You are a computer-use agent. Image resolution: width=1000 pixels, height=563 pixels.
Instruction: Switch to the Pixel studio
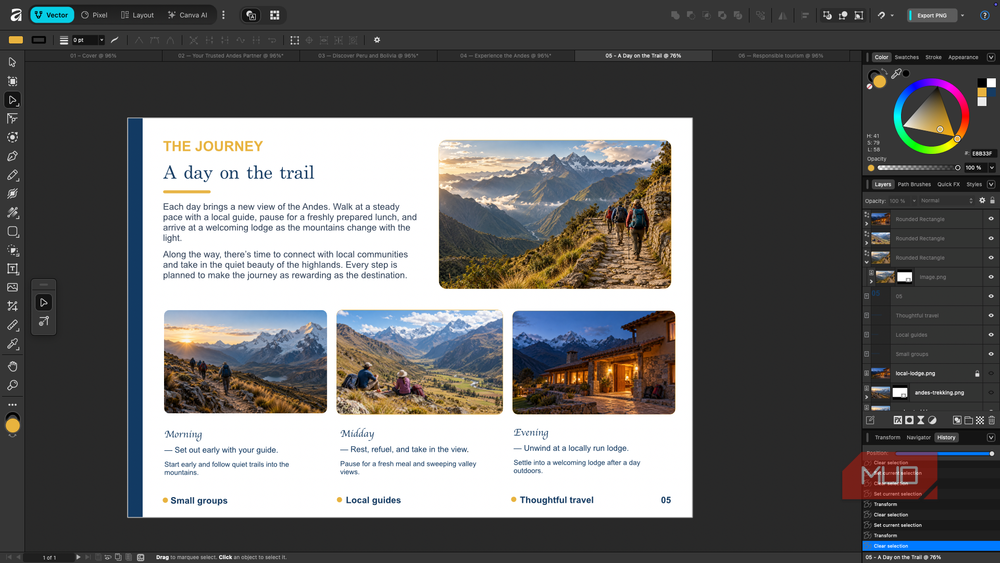94,15
